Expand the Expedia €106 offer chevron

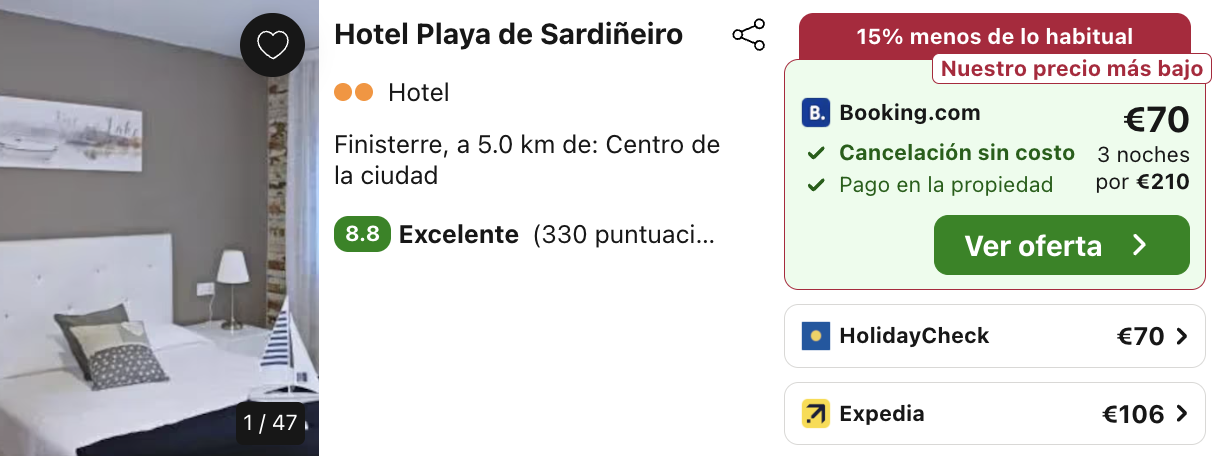[1182, 414]
